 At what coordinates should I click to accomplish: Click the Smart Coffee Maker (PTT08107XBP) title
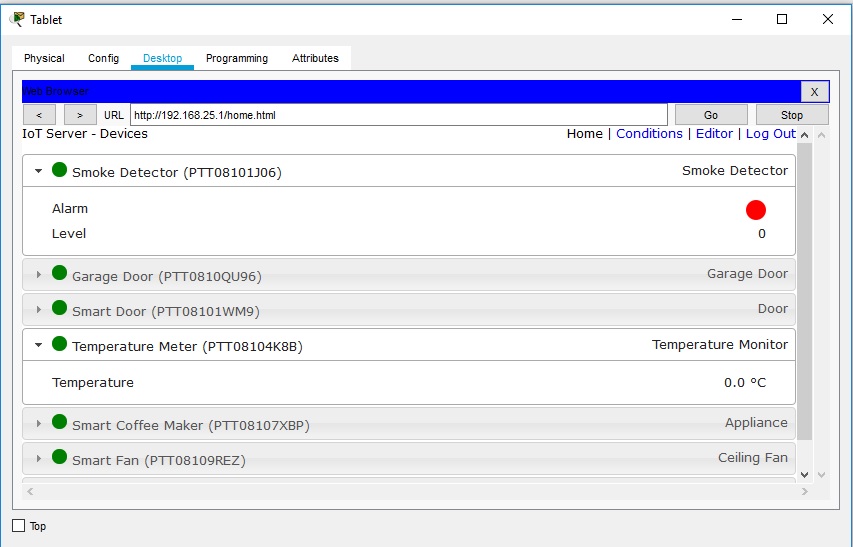click(190, 425)
